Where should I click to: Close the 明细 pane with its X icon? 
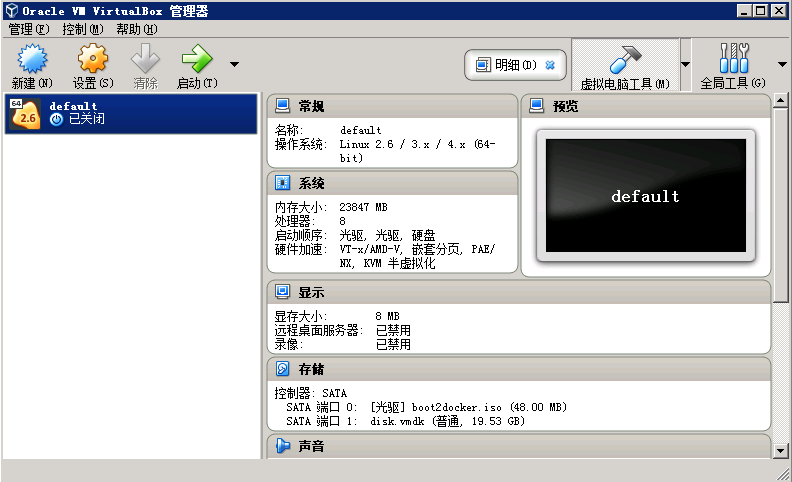[x=550, y=65]
